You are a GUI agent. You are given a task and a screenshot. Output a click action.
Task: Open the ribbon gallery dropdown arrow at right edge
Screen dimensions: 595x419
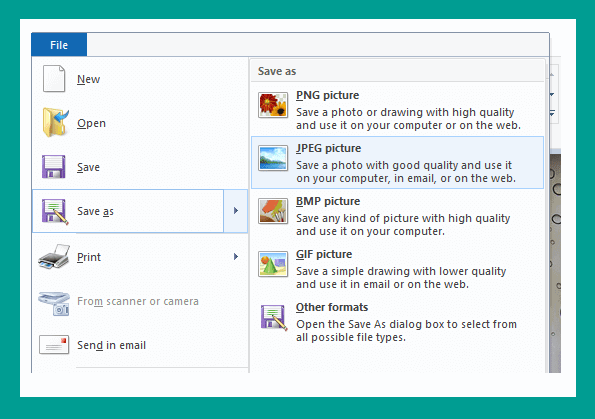pyautogui.click(x=552, y=113)
